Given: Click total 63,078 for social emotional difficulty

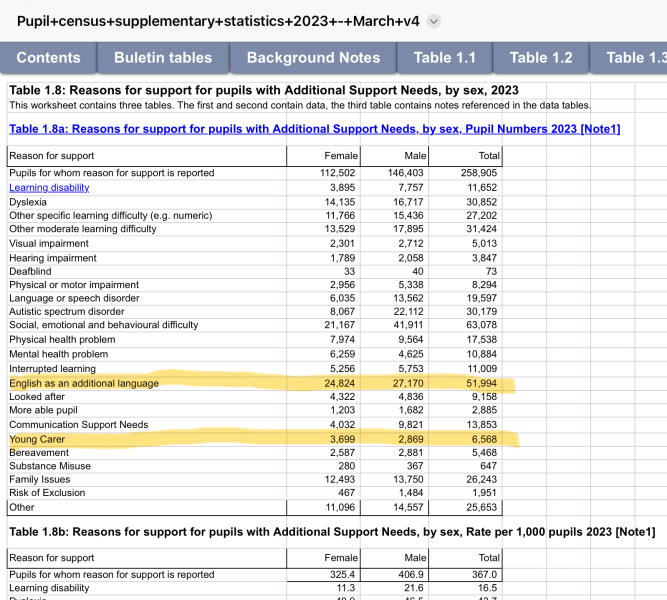Looking at the screenshot, I should [482, 325].
